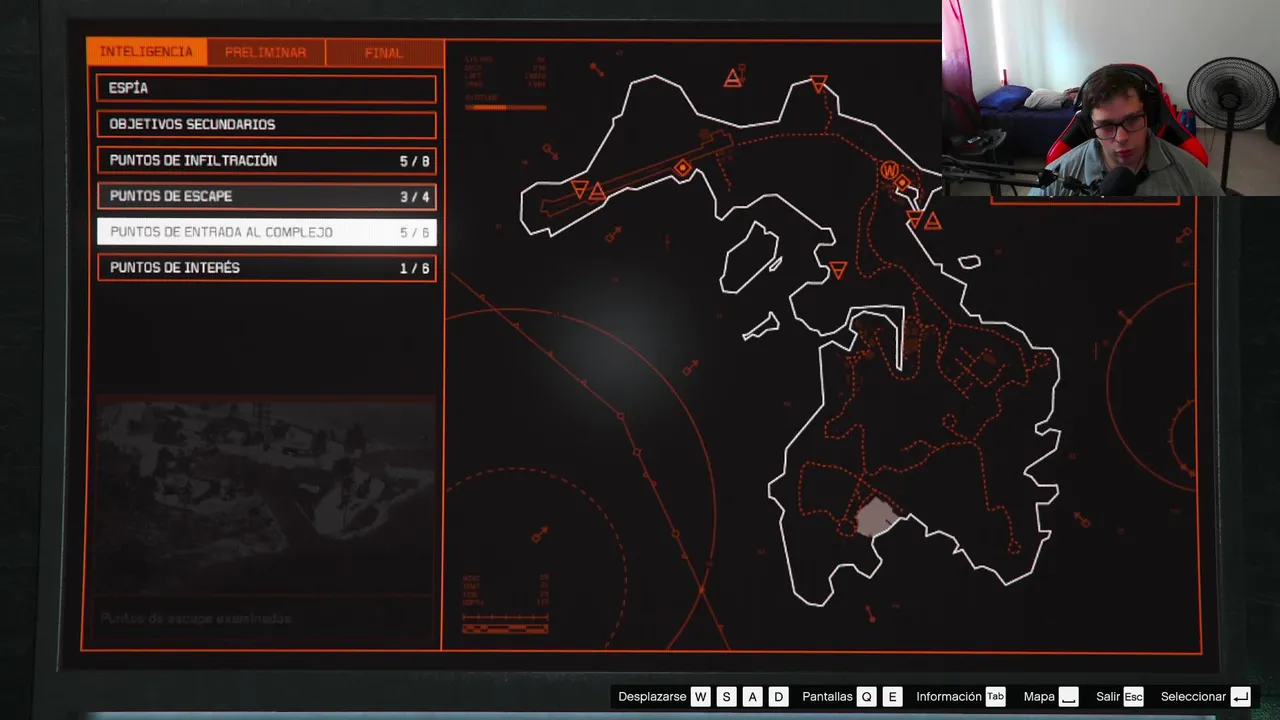Click downward triangle near the small island
The width and height of the screenshot is (1280, 720).
click(x=838, y=270)
